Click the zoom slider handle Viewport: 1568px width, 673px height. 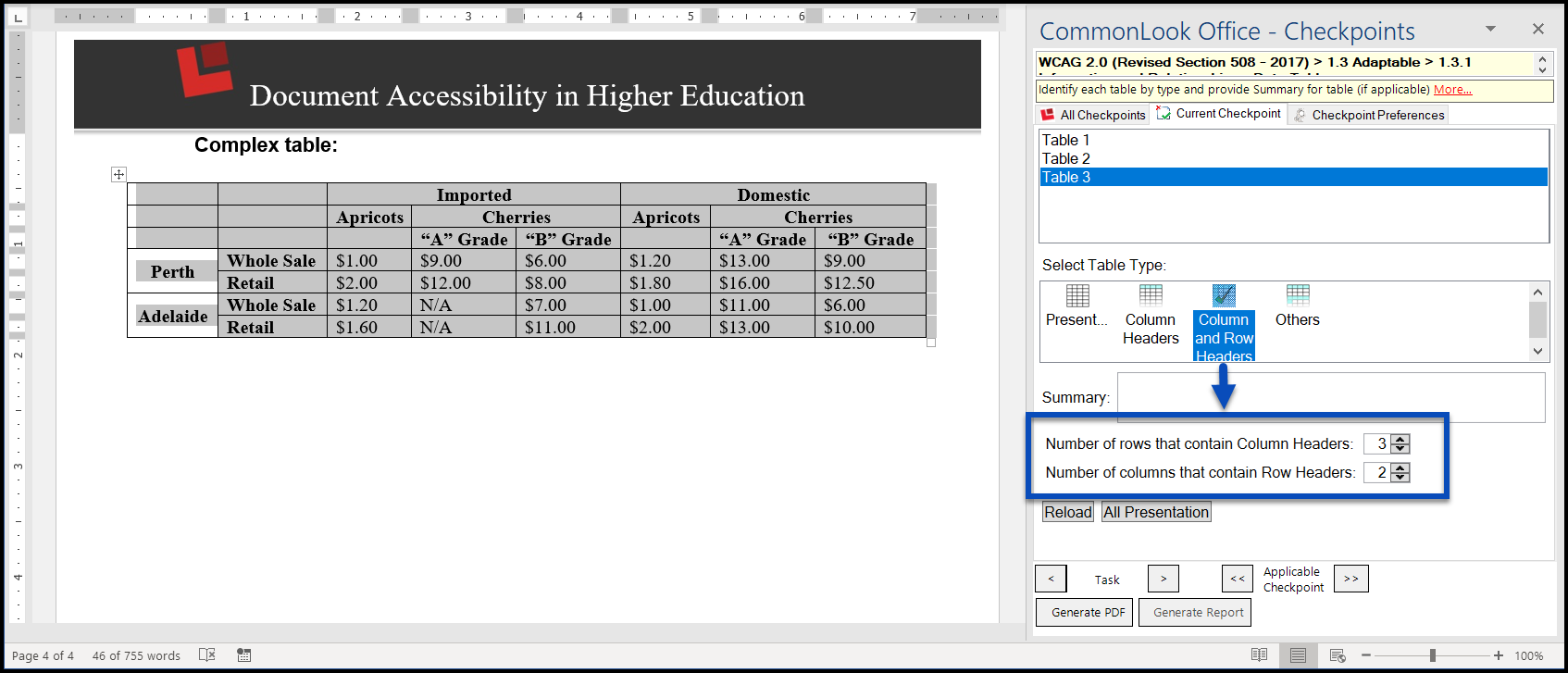point(1432,655)
